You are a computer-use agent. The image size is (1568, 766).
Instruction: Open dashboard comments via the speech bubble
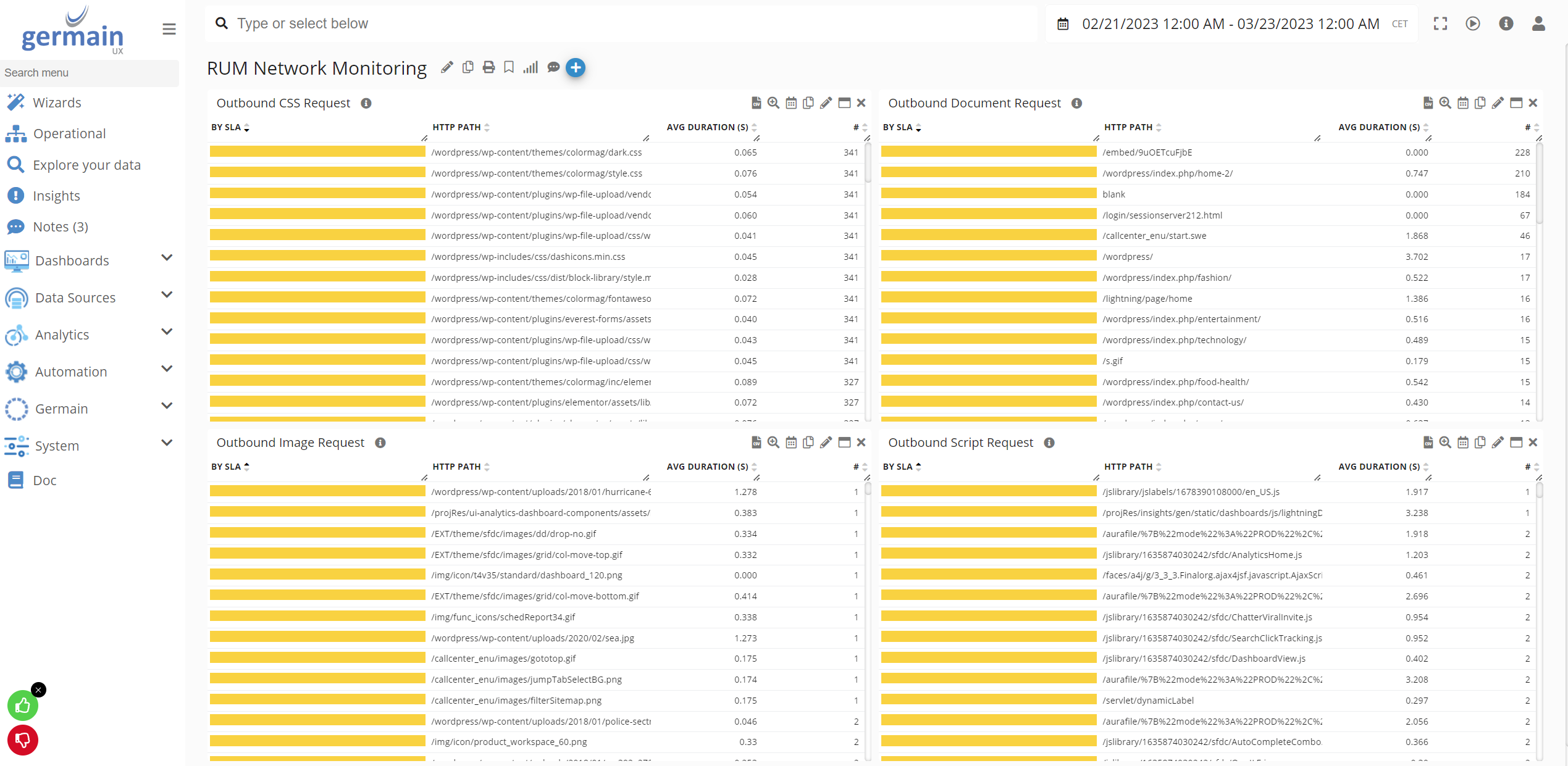(553, 67)
